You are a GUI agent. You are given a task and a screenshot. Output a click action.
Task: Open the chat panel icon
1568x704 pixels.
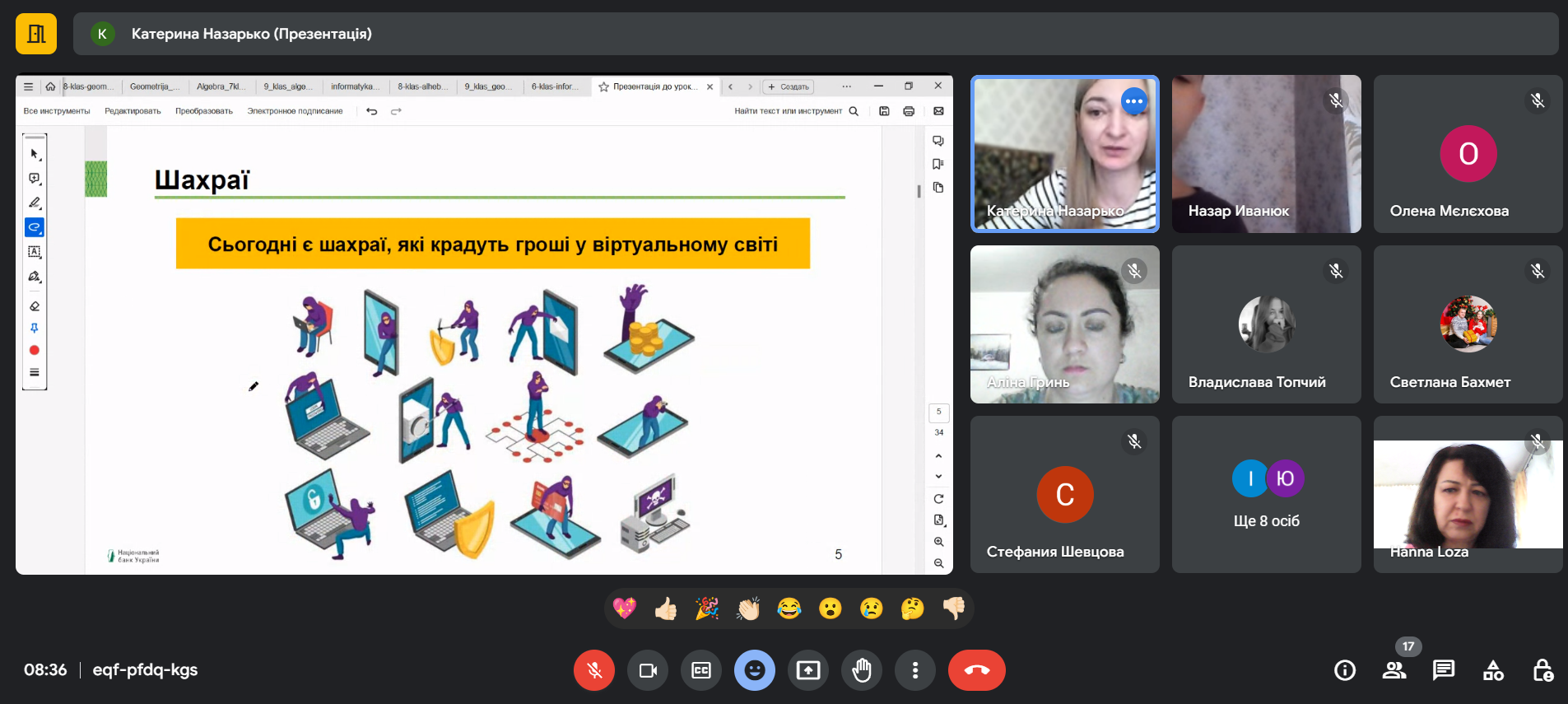pyautogui.click(x=1443, y=670)
